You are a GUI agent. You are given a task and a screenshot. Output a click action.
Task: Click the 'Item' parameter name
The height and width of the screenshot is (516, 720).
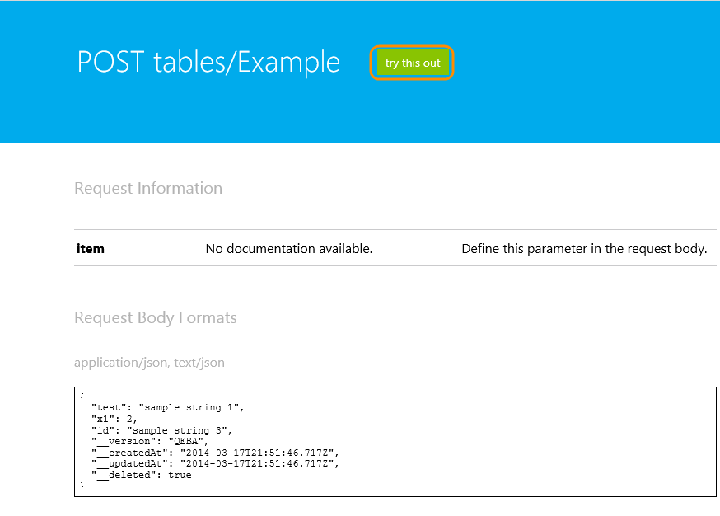(90, 248)
